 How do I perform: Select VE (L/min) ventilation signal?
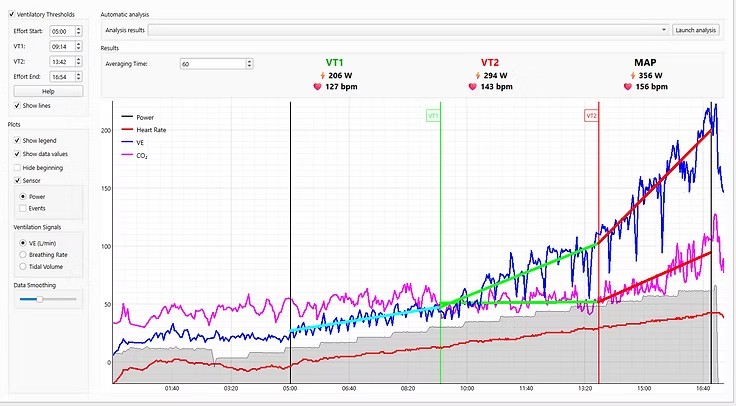pos(23,243)
